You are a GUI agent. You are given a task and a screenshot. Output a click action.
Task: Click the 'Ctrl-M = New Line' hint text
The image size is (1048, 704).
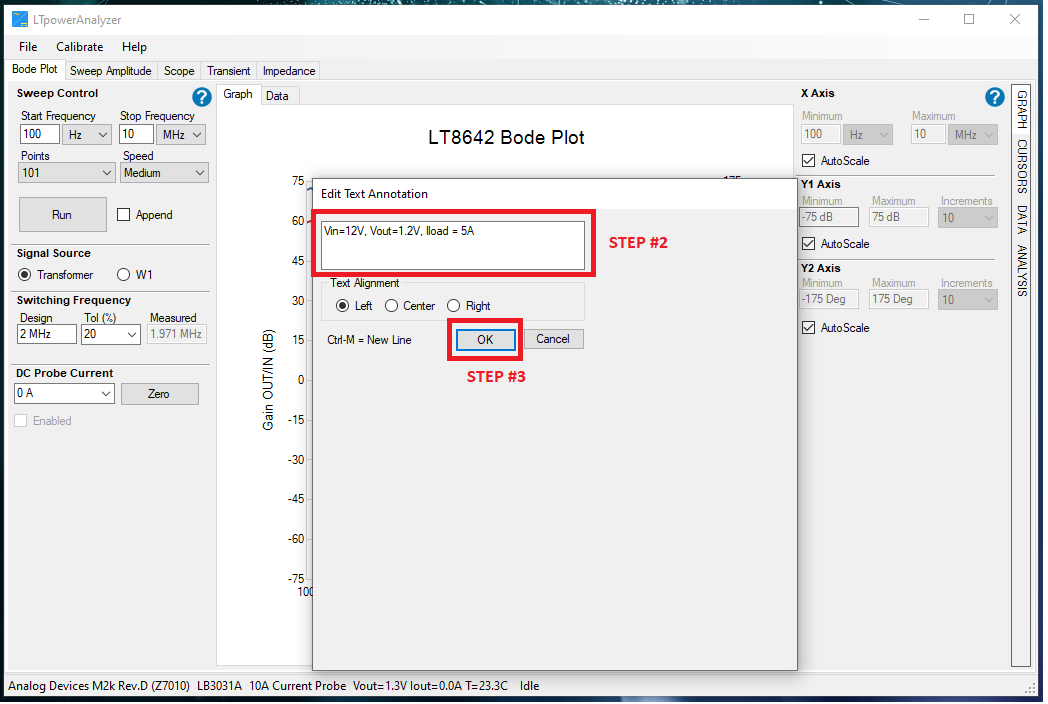point(369,340)
